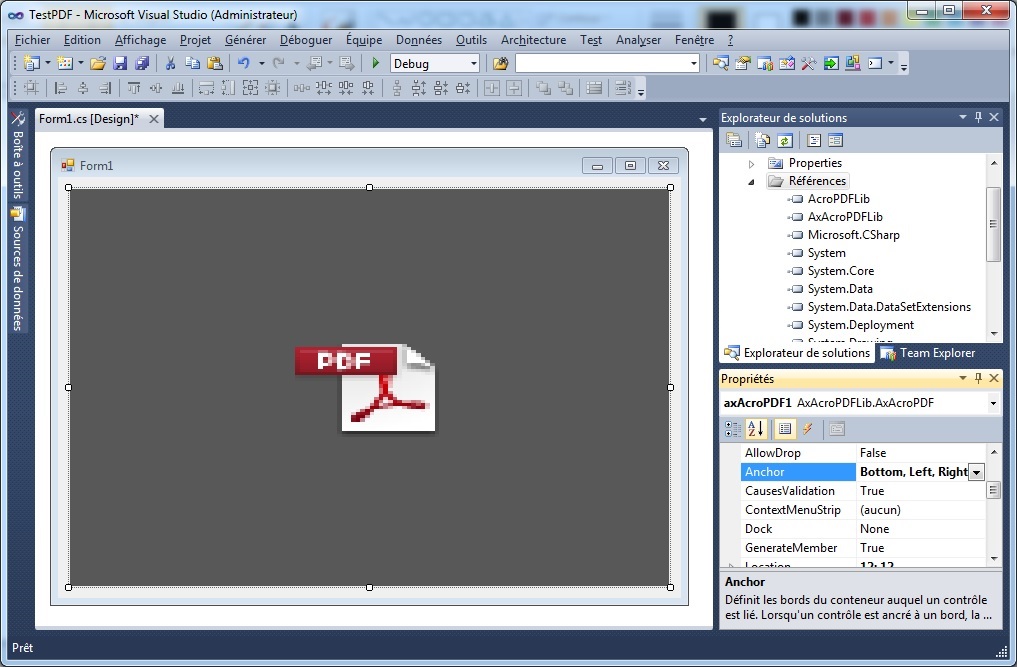The image size is (1017, 667).
Task: Open the Déboguer menu
Action: point(305,40)
